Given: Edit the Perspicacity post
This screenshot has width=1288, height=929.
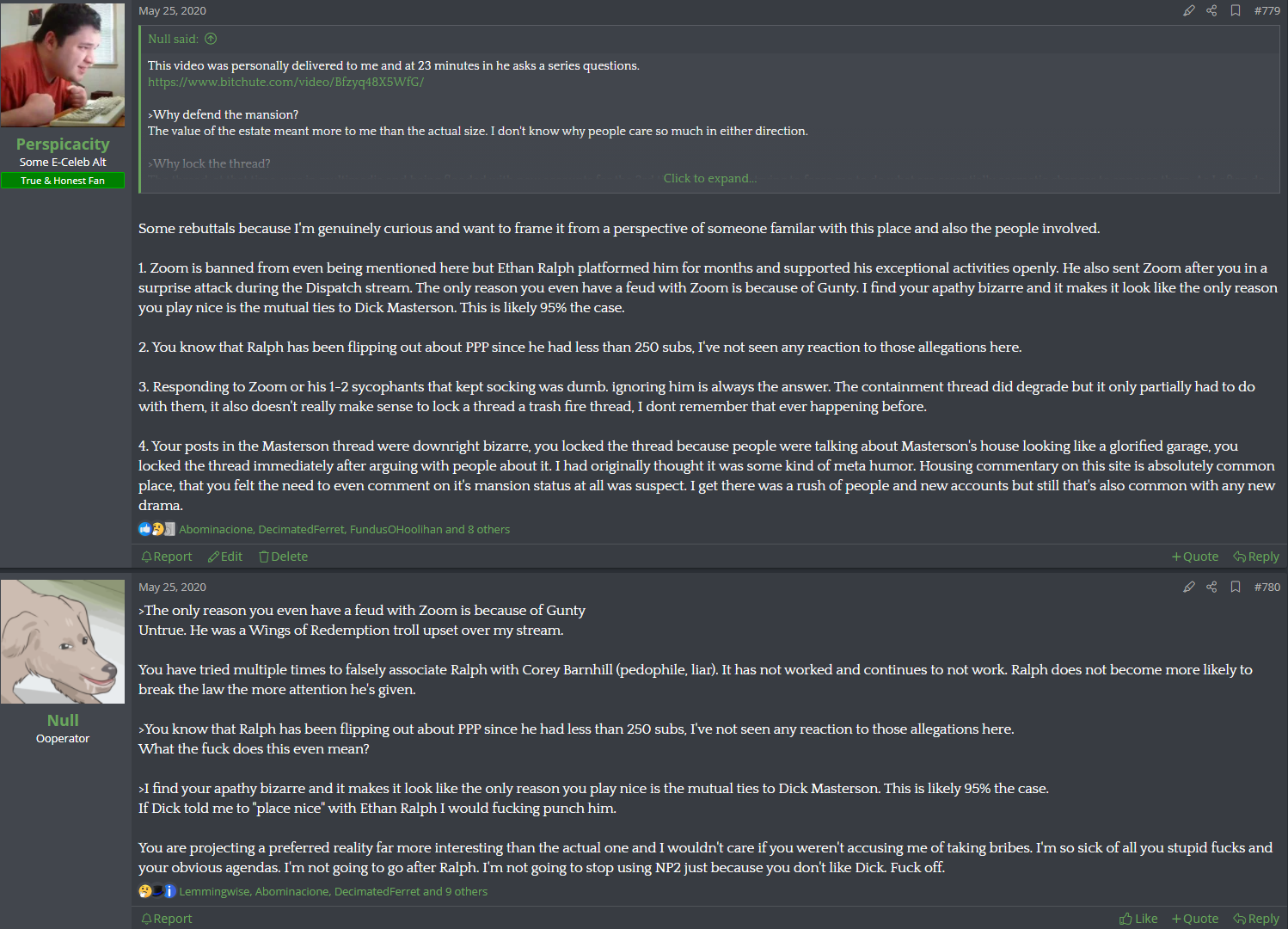Looking at the screenshot, I should click(225, 557).
